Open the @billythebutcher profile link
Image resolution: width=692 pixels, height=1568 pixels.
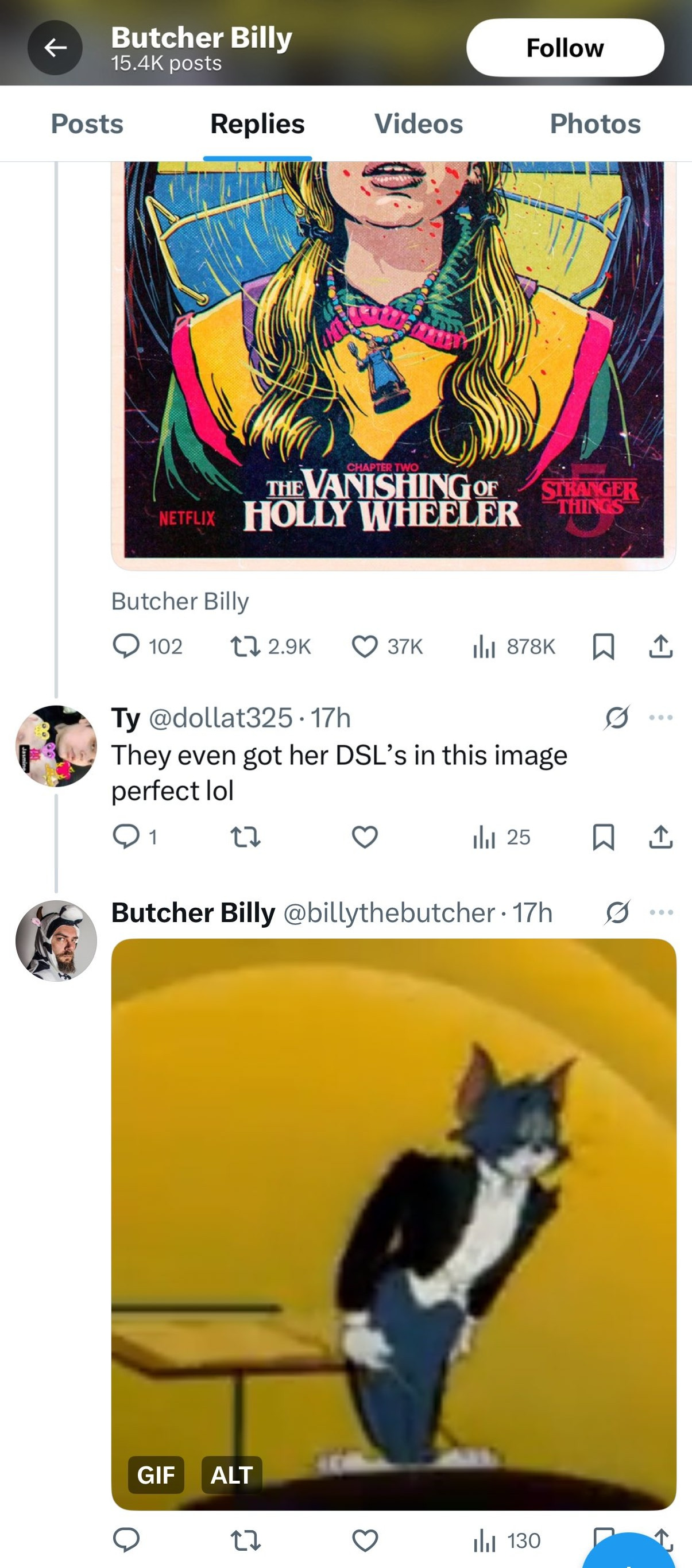point(388,912)
